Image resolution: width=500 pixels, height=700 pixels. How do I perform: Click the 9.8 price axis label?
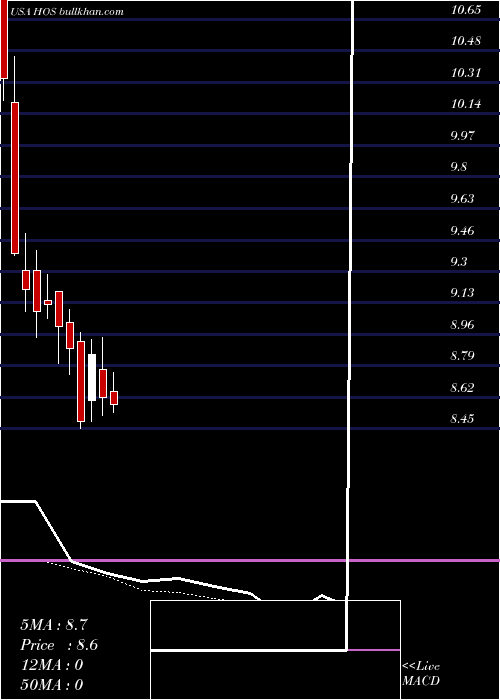[459, 167]
